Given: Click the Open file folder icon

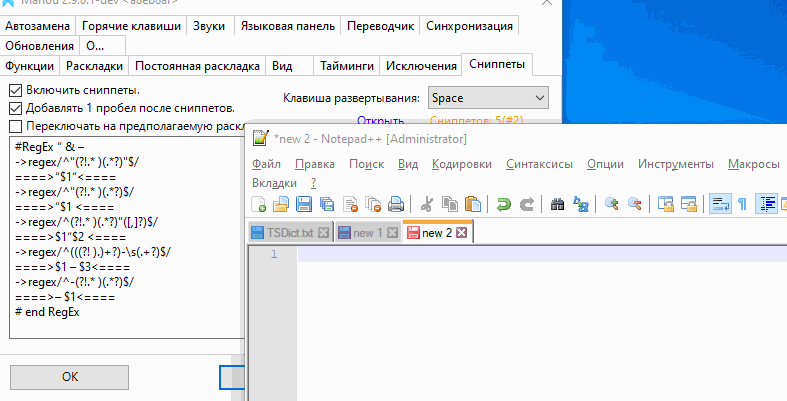Looking at the screenshot, I should [281, 204].
